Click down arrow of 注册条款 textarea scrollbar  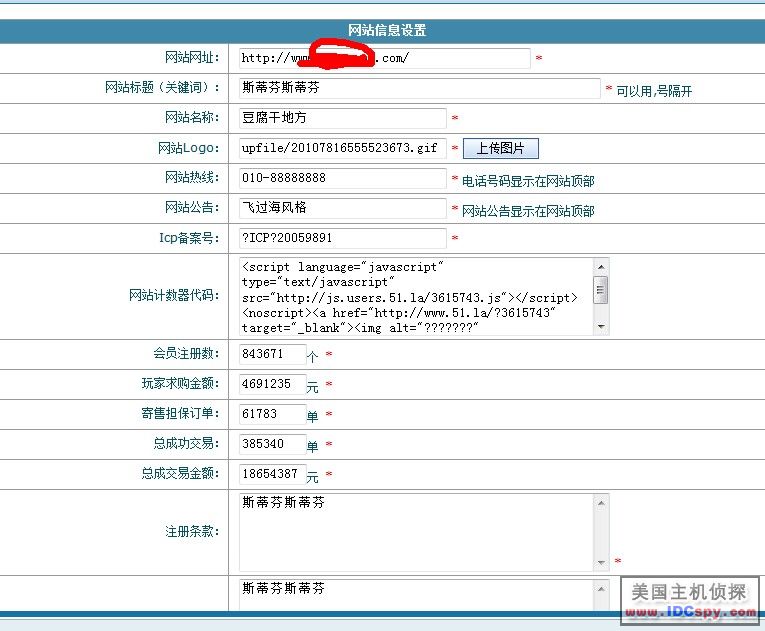click(601, 563)
